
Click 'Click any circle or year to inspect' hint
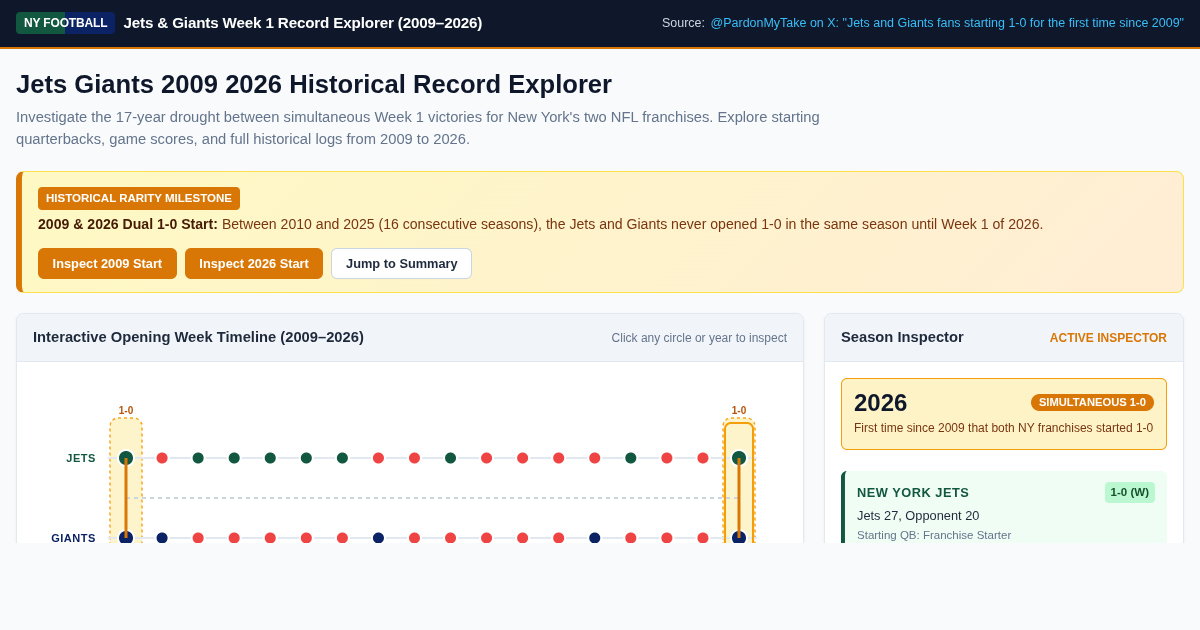pyautogui.click(x=699, y=338)
